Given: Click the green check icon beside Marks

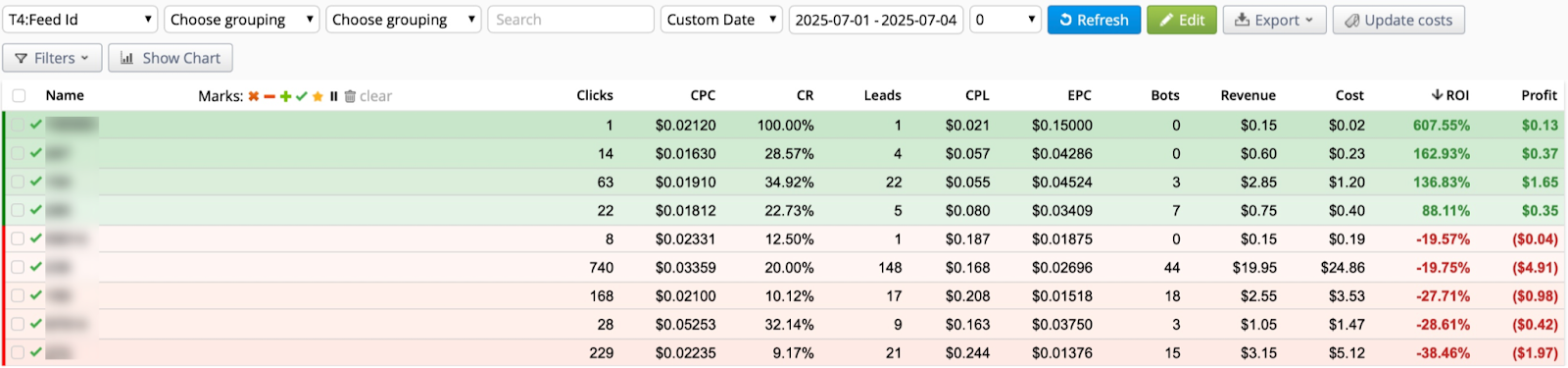Looking at the screenshot, I should (x=302, y=96).
